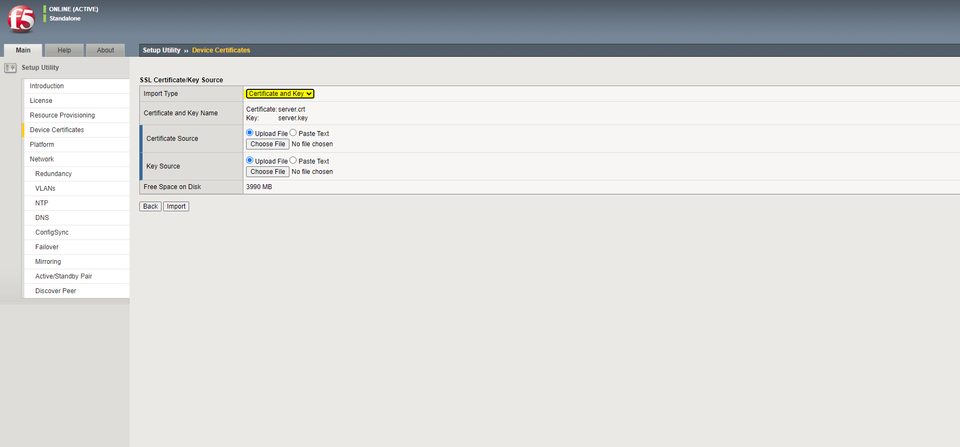Click the Setup Utility sidebar icon
Viewport: 960px width, 447px height.
click(x=11, y=68)
